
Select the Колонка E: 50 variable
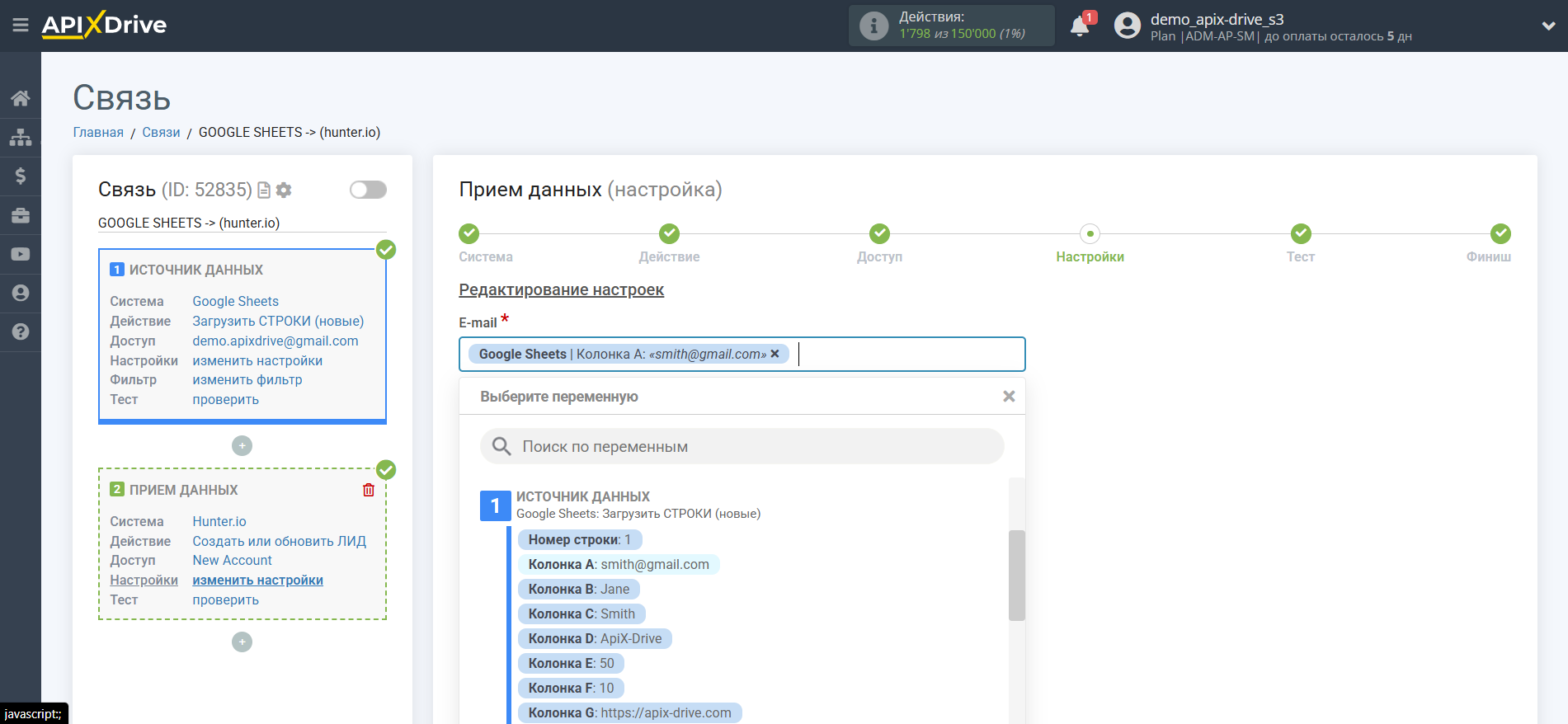pos(571,663)
